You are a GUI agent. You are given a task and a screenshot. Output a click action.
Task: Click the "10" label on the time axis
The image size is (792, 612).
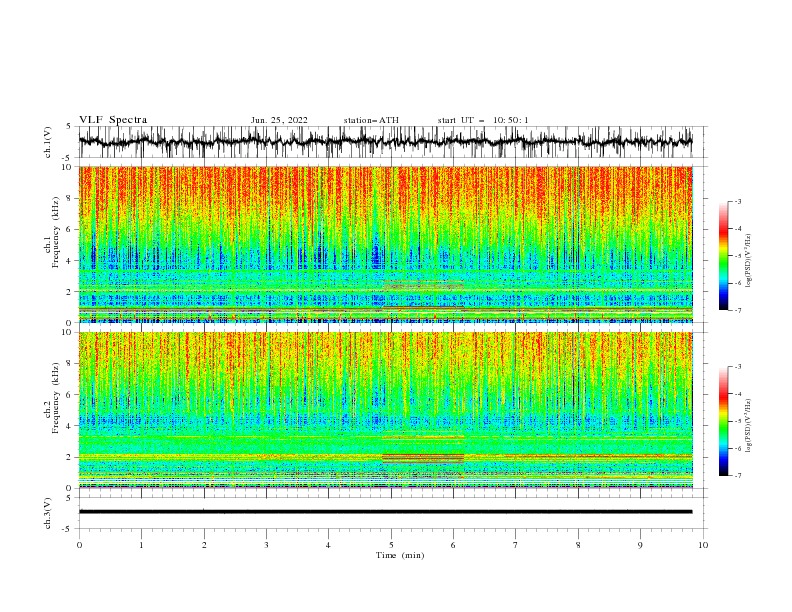coord(703,545)
